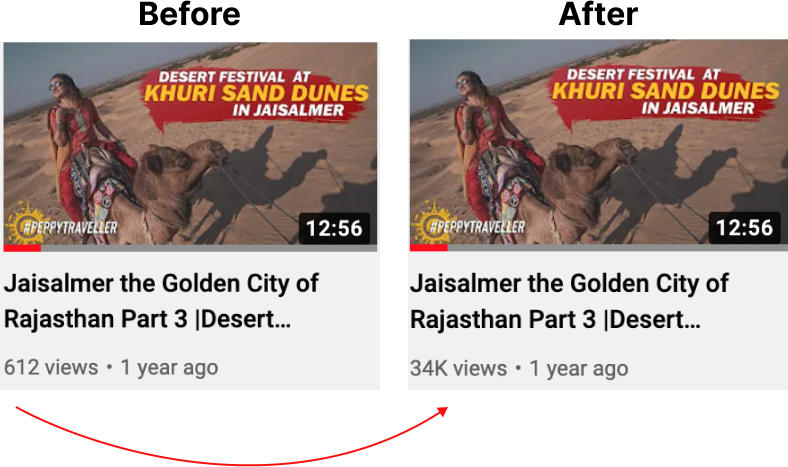Click the red watched-progress bar on Before thumbnail

click(22, 248)
